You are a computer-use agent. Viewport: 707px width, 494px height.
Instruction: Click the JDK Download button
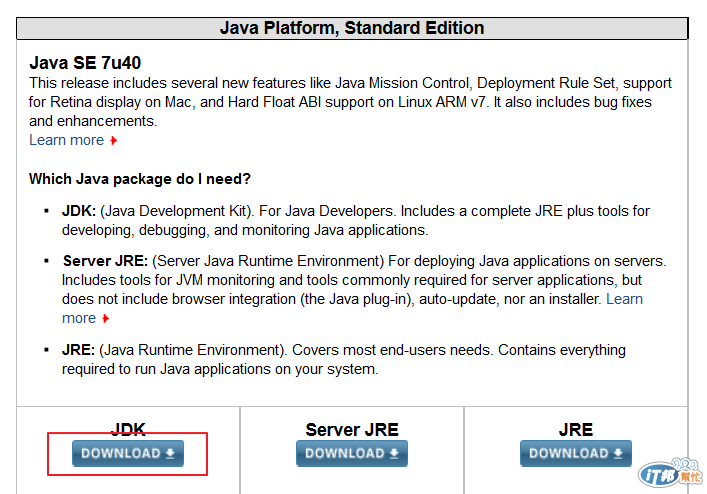point(128,453)
